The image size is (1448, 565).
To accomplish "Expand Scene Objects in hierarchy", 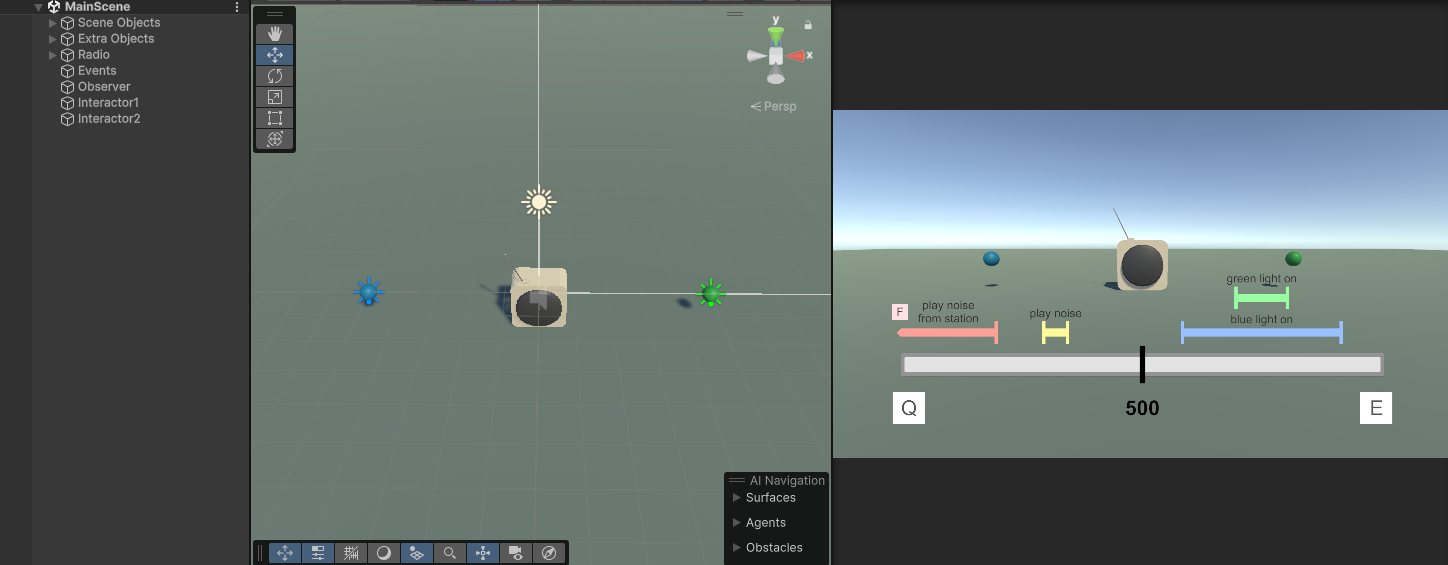I will pyautogui.click(x=53, y=23).
